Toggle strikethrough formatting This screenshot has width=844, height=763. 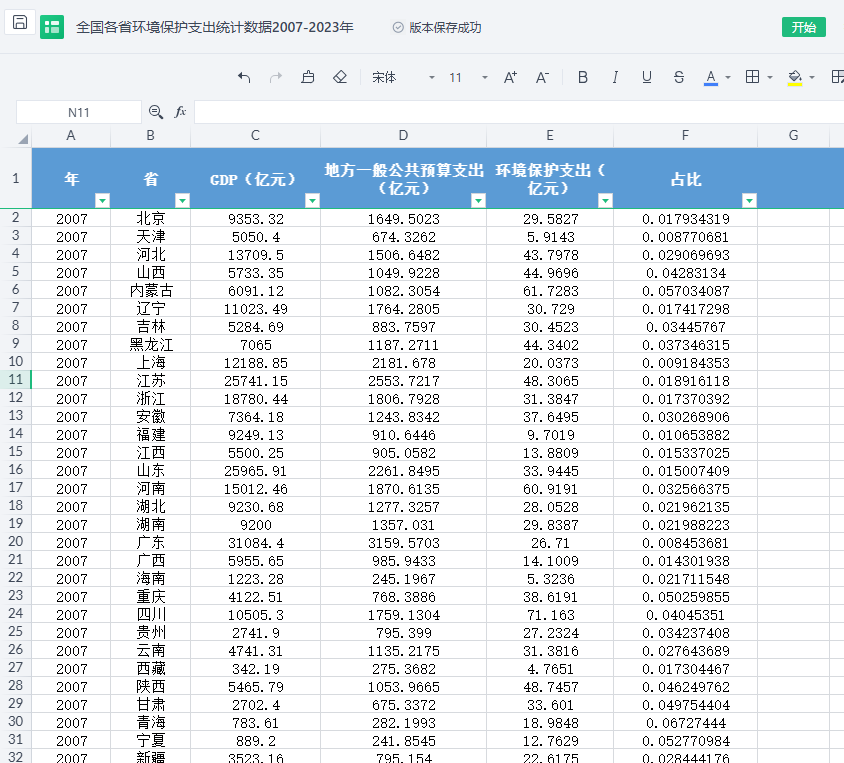coord(679,77)
